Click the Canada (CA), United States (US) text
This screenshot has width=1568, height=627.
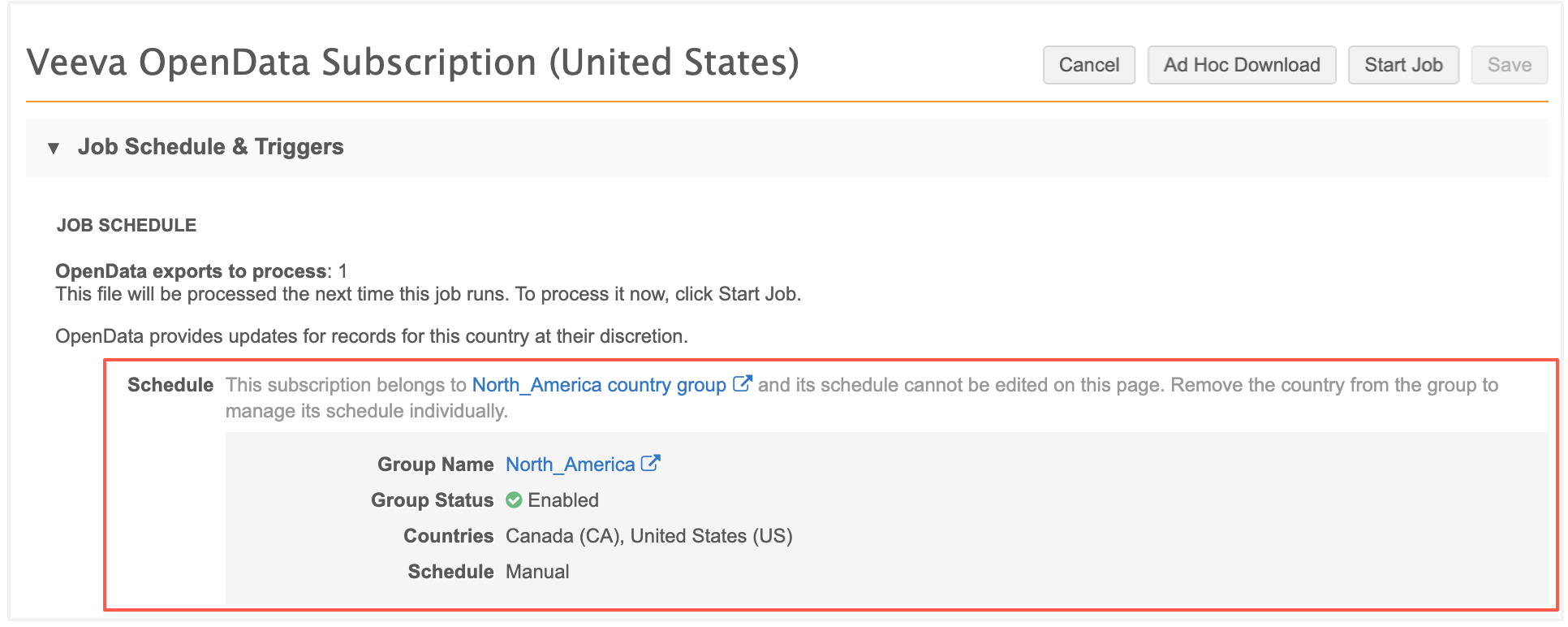coord(648,536)
